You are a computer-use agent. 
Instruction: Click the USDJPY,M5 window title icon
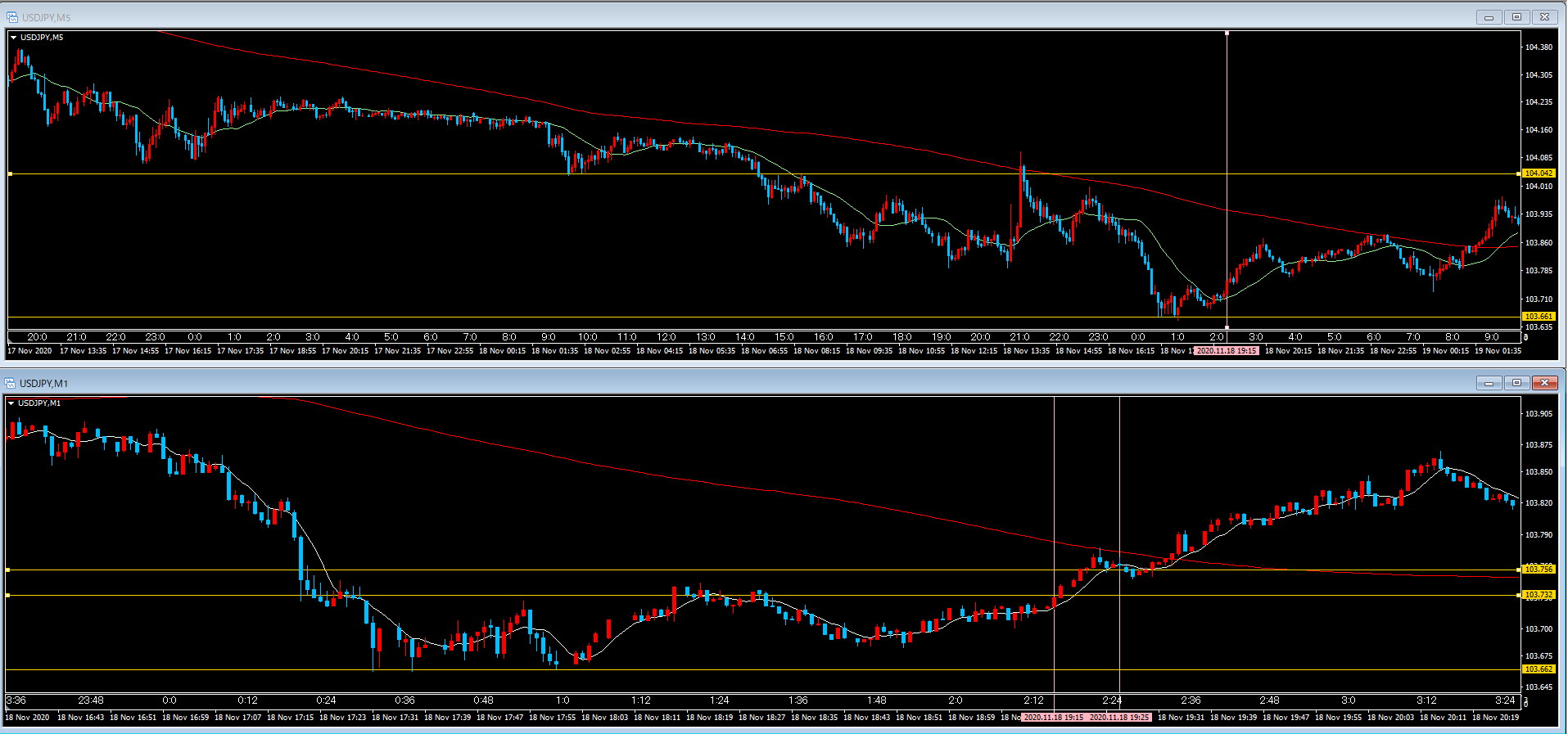11,17
